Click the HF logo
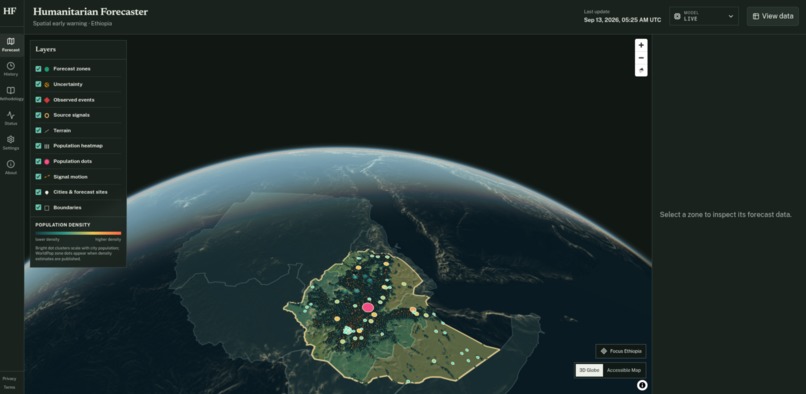Image resolution: width=806 pixels, height=394 pixels. [10, 12]
